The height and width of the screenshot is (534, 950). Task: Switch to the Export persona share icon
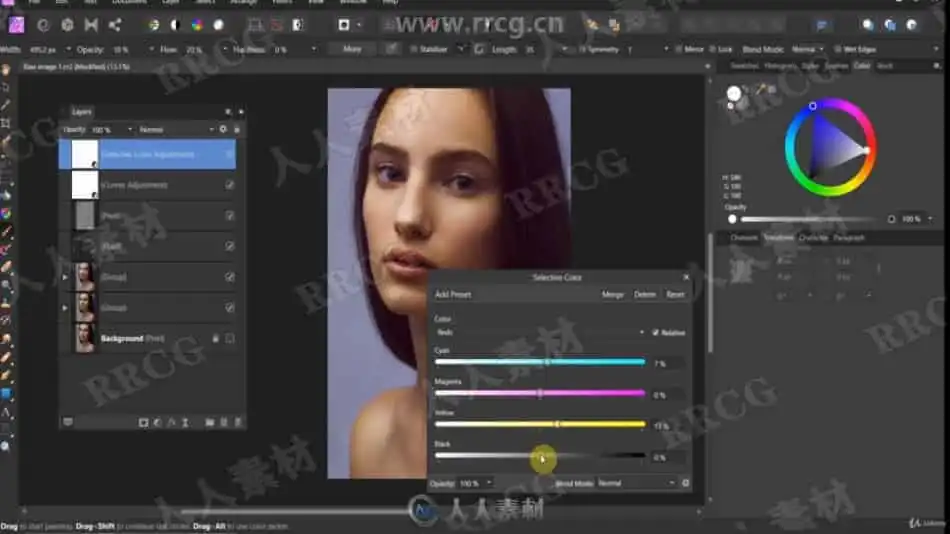(115, 25)
